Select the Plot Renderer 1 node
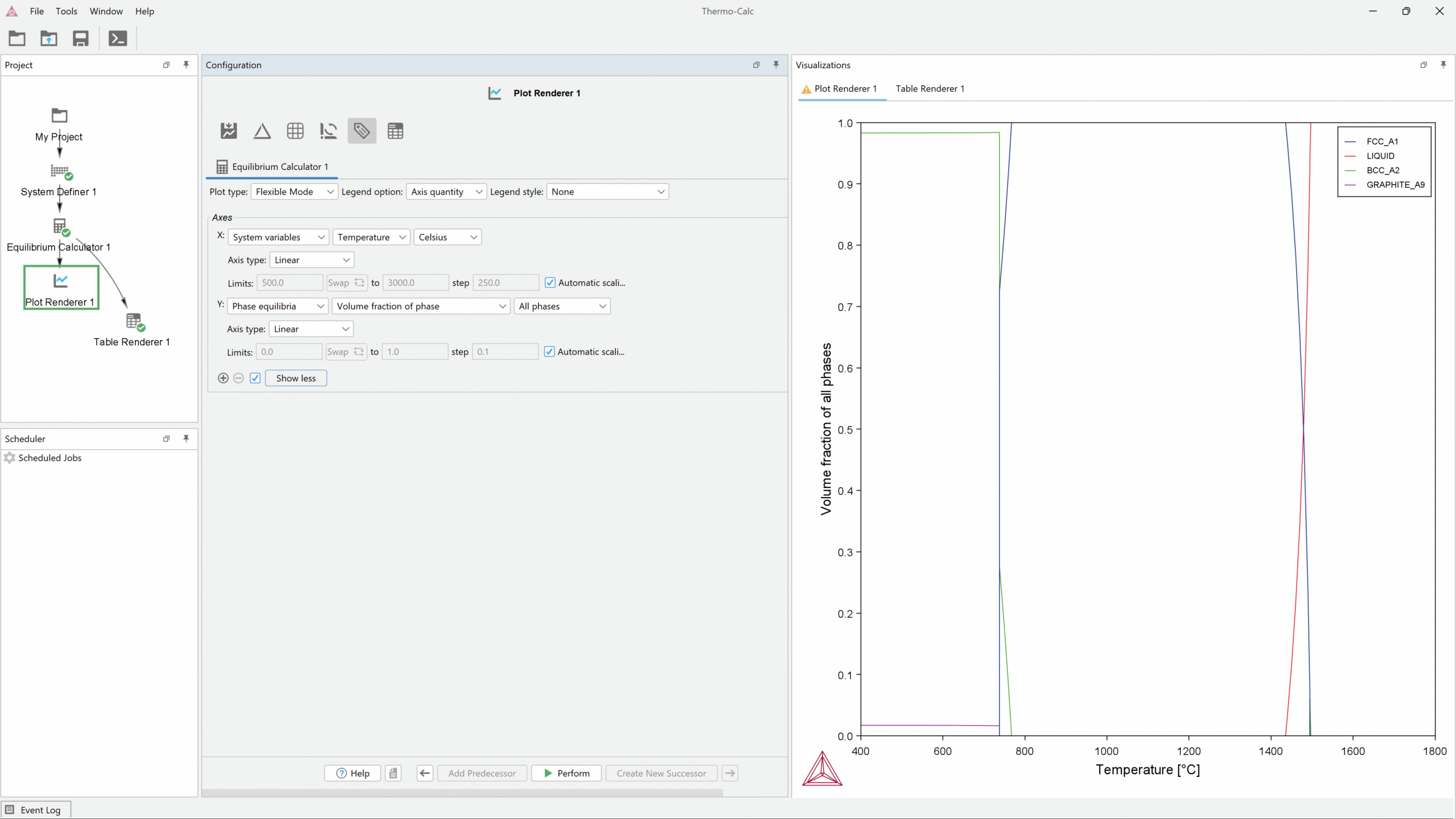The width and height of the screenshot is (1456, 819). click(61, 288)
